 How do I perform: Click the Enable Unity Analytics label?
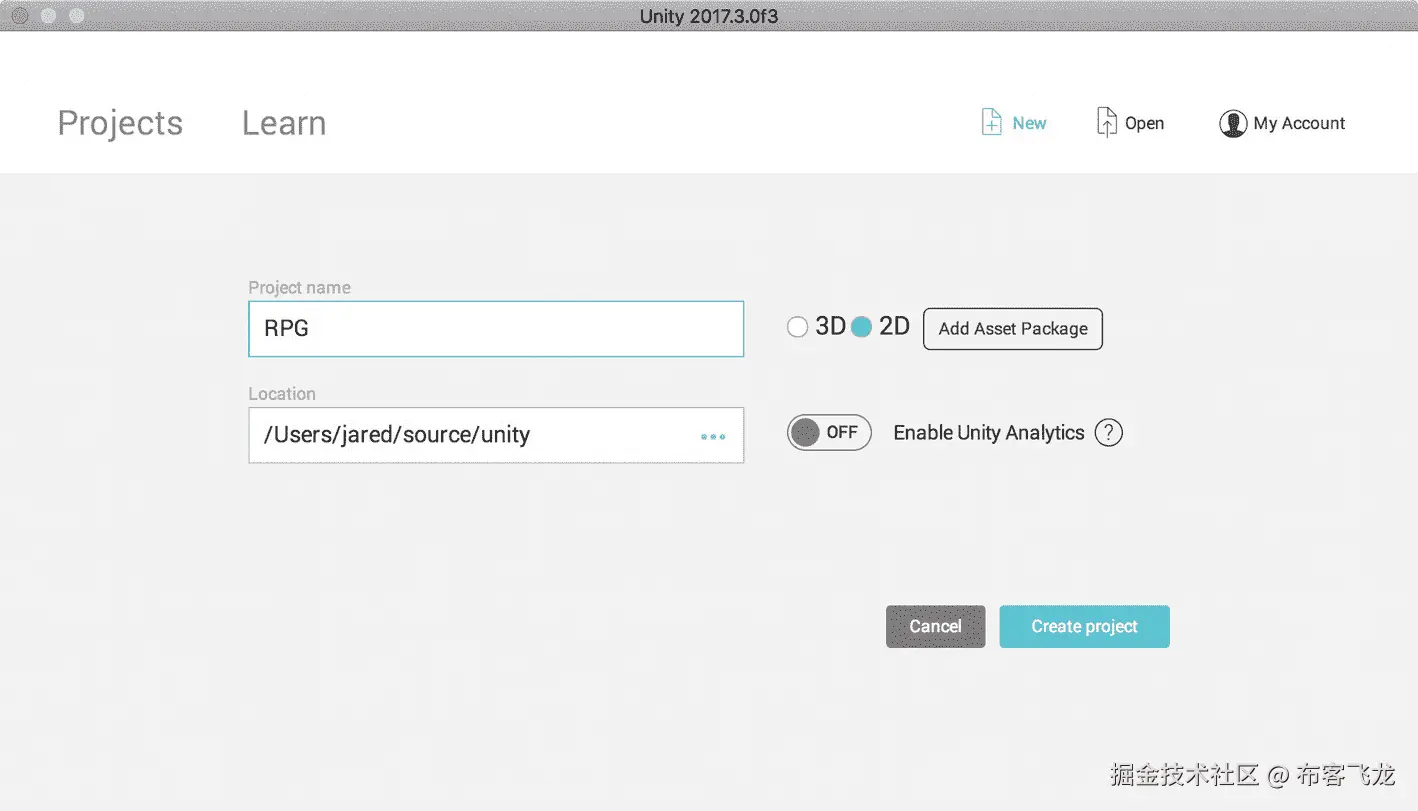[x=988, y=433]
